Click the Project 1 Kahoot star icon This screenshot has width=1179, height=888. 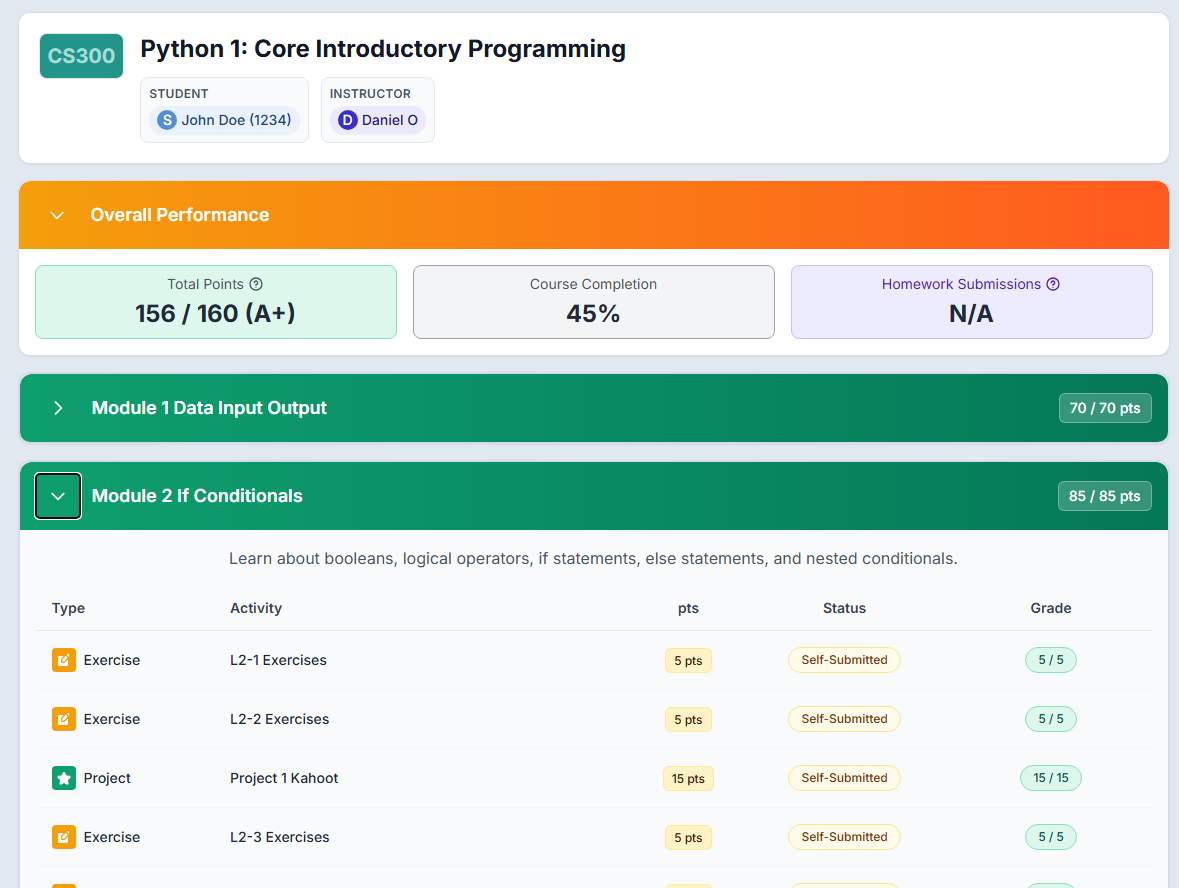[x=64, y=778]
